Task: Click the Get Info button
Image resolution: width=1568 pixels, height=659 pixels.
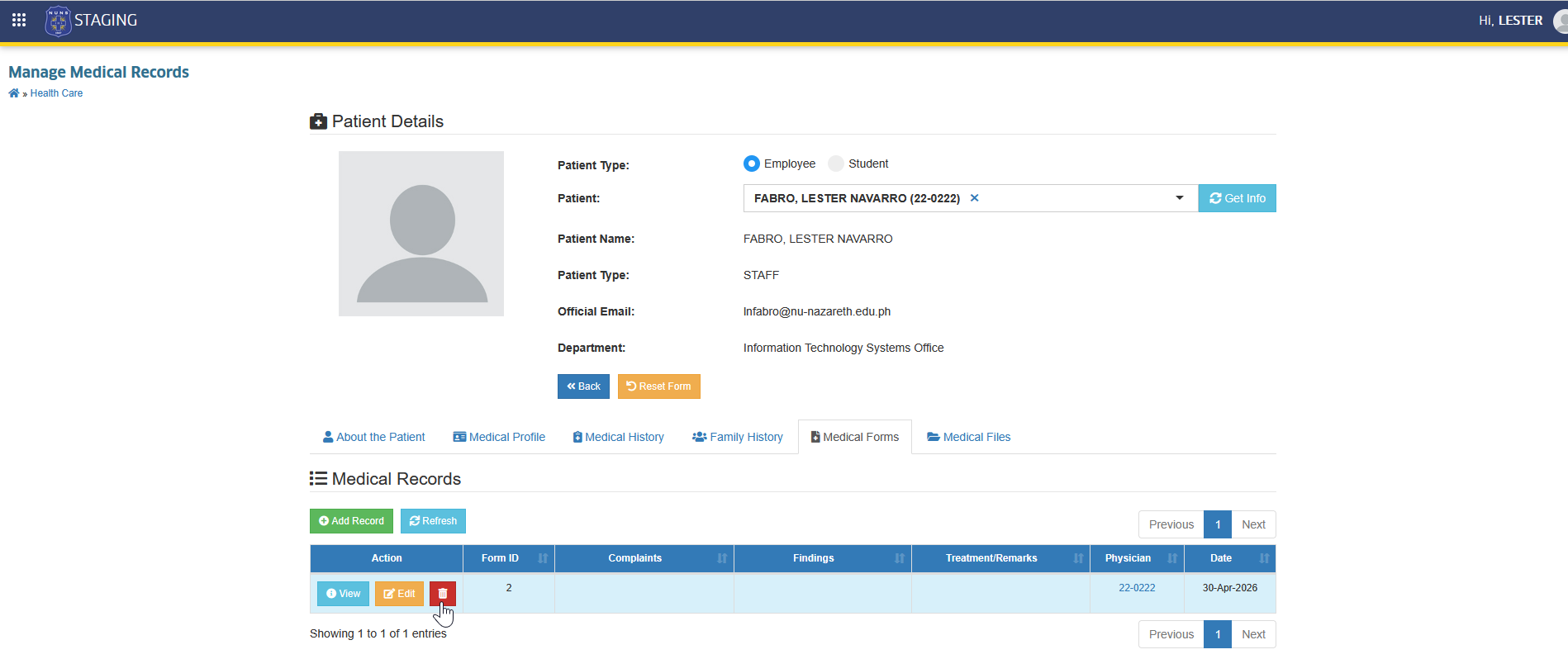Action: click(x=1238, y=198)
